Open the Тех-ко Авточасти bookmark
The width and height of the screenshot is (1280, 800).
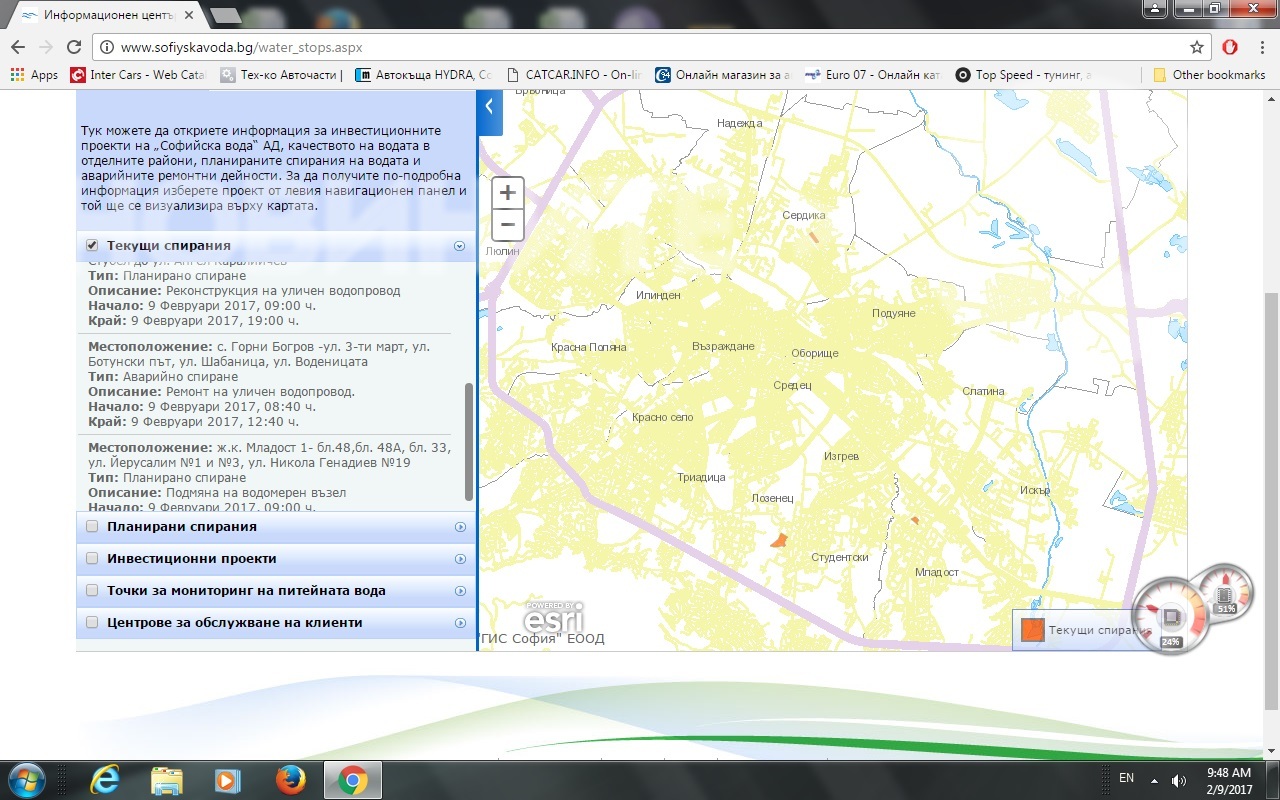(x=281, y=75)
